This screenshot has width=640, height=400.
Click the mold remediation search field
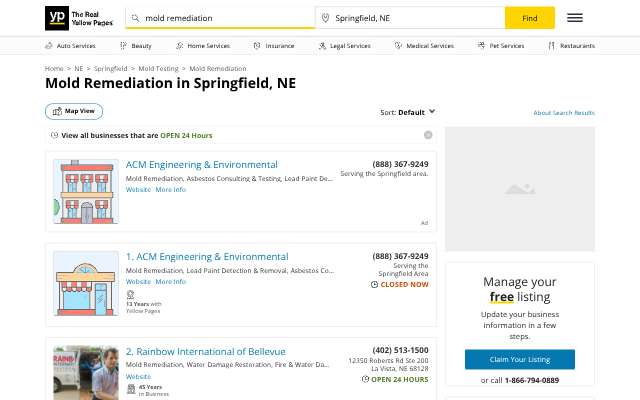(x=220, y=18)
